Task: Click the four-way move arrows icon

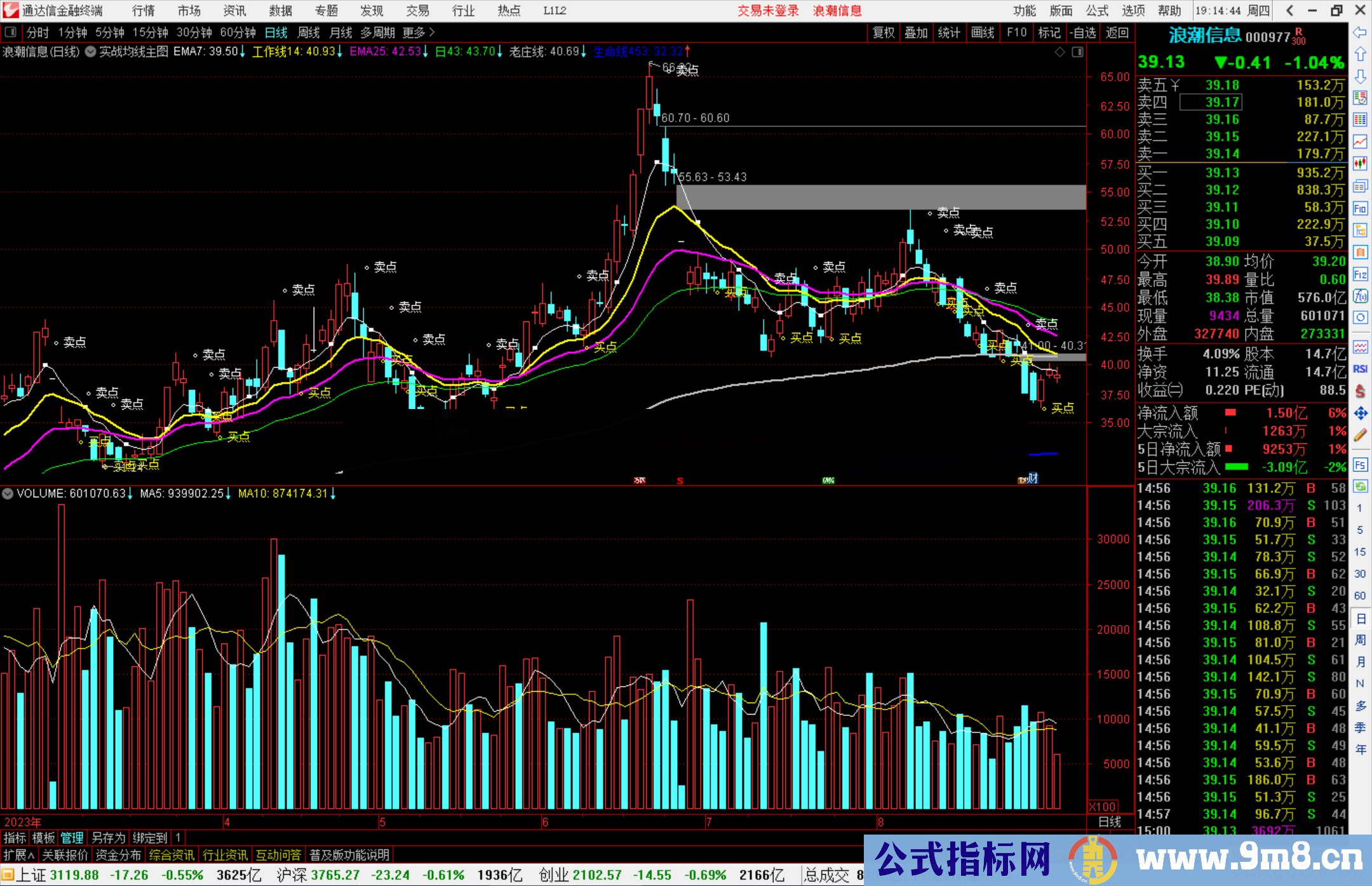Action: coord(1360,413)
